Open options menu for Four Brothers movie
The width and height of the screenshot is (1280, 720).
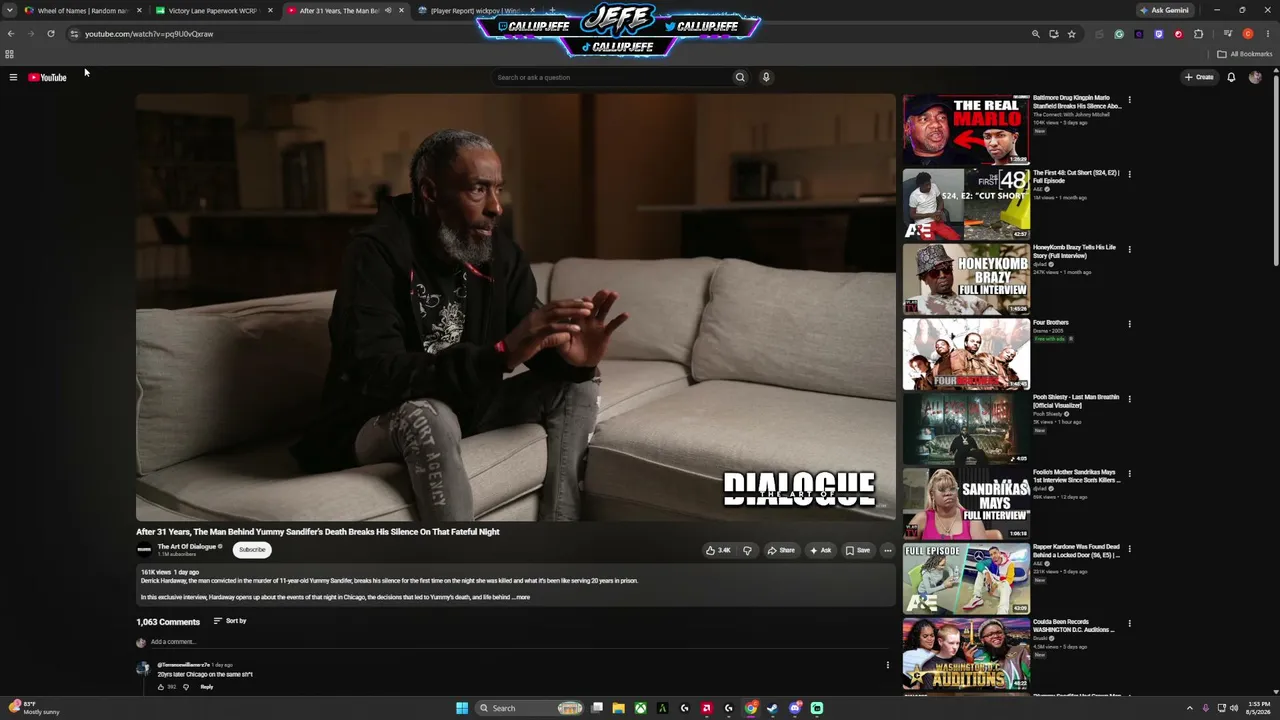pyautogui.click(x=1129, y=324)
